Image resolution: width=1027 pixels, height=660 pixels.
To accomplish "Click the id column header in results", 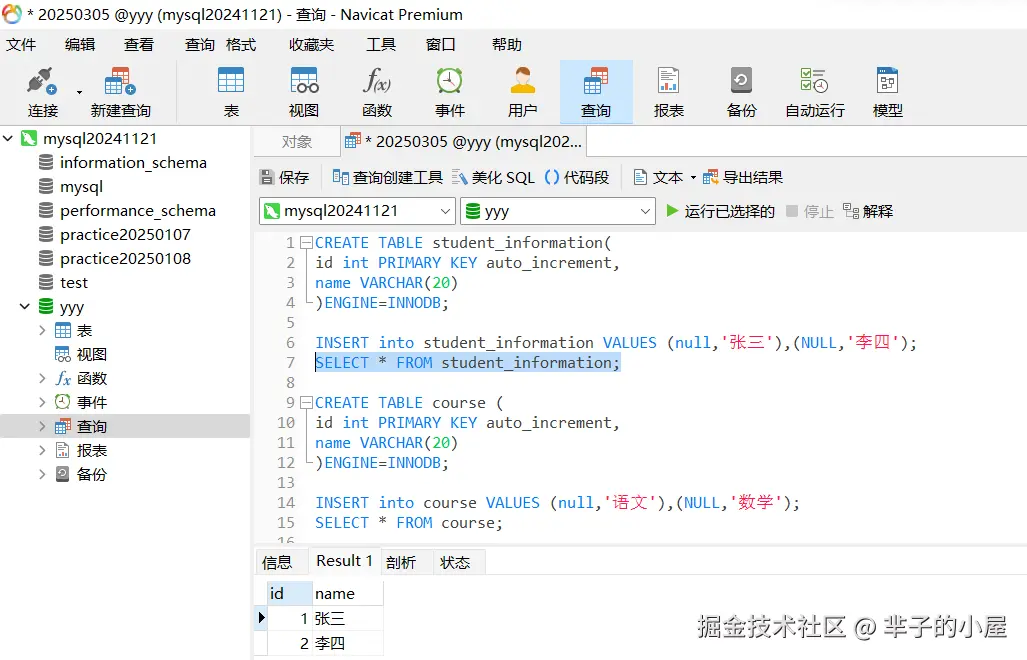I will coord(289,593).
